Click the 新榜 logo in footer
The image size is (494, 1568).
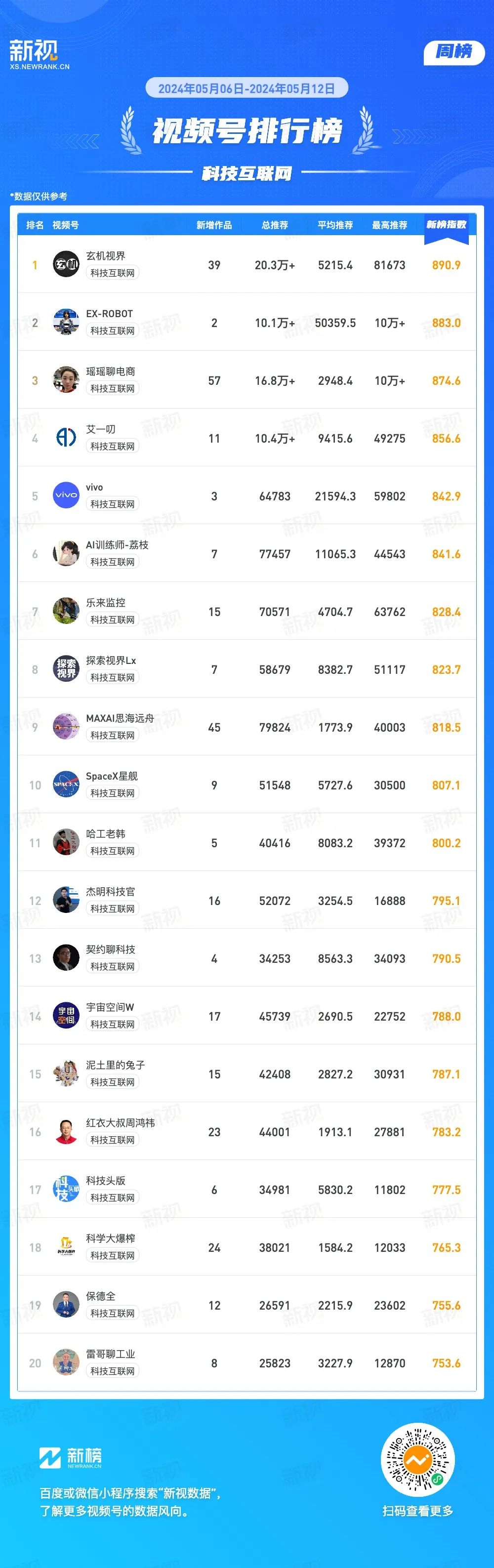pos(71,1457)
